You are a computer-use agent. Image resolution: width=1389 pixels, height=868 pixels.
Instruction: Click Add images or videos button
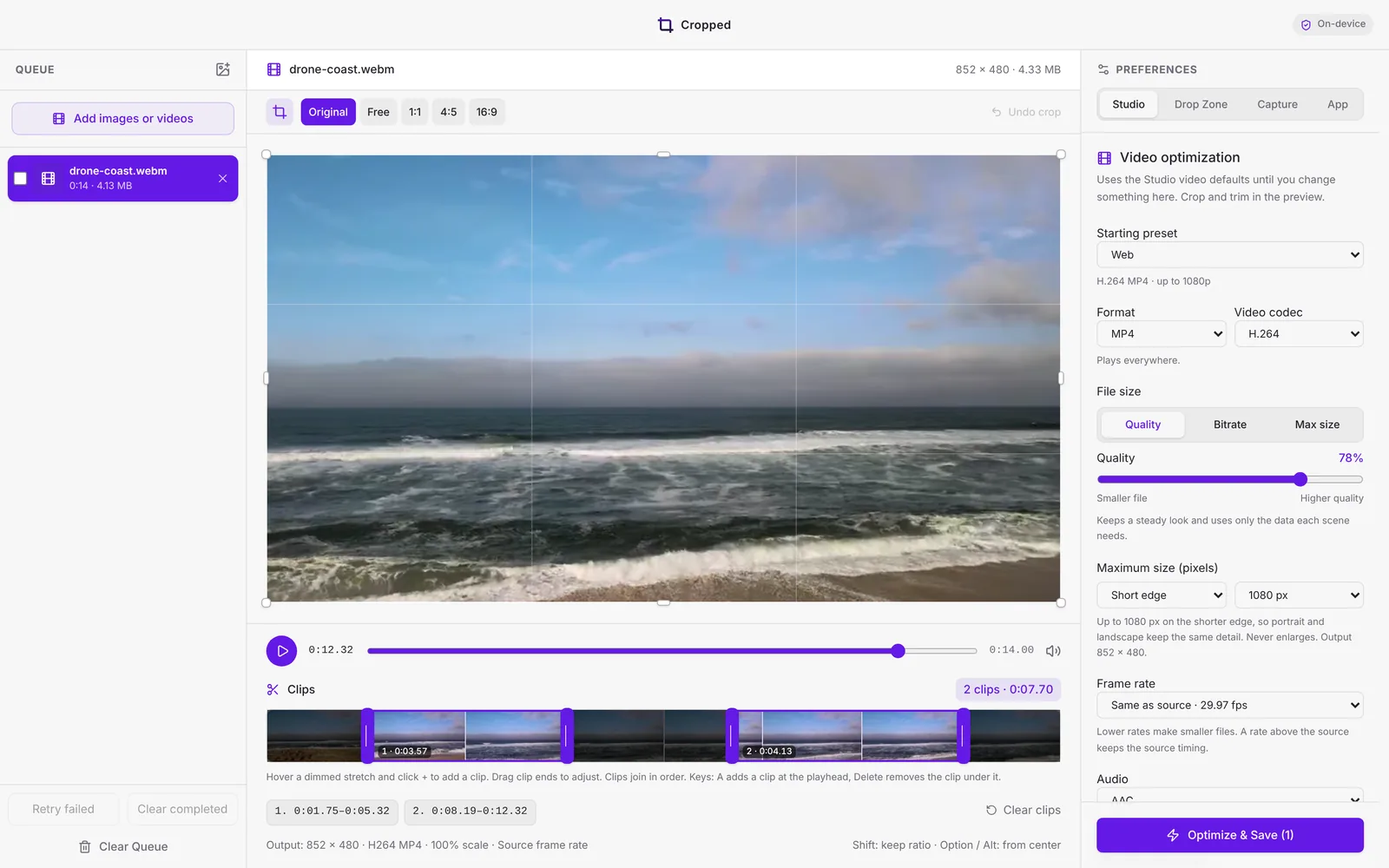[122, 119]
